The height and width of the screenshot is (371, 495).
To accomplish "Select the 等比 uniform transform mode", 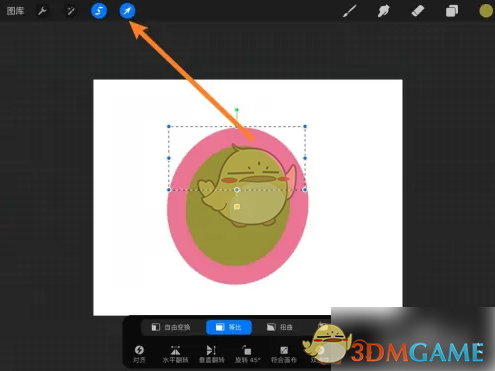I will click(x=229, y=327).
